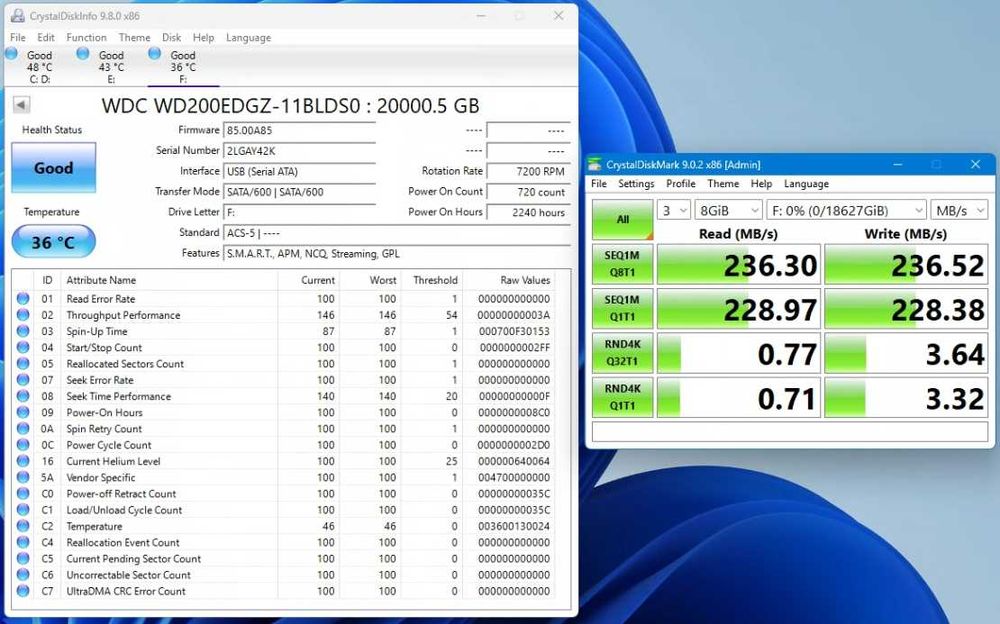Click the CrystalDiskInfo app icon in title bar
This screenshot has height=624, width=1000.
tap(17, 16)
